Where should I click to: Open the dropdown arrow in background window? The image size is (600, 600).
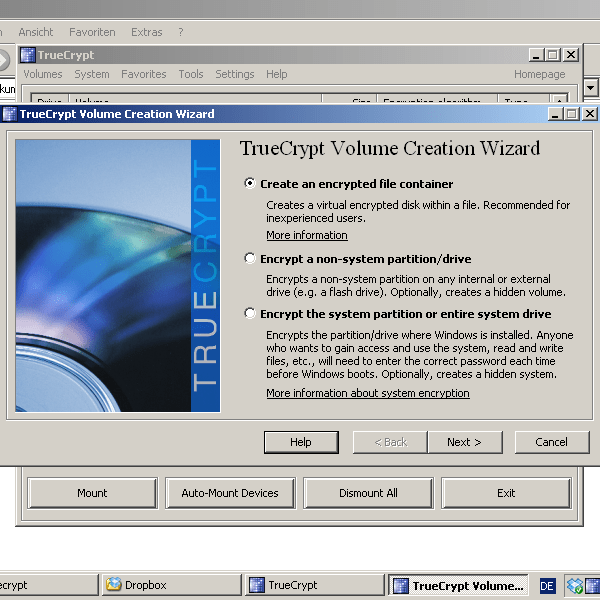[590, 88]
